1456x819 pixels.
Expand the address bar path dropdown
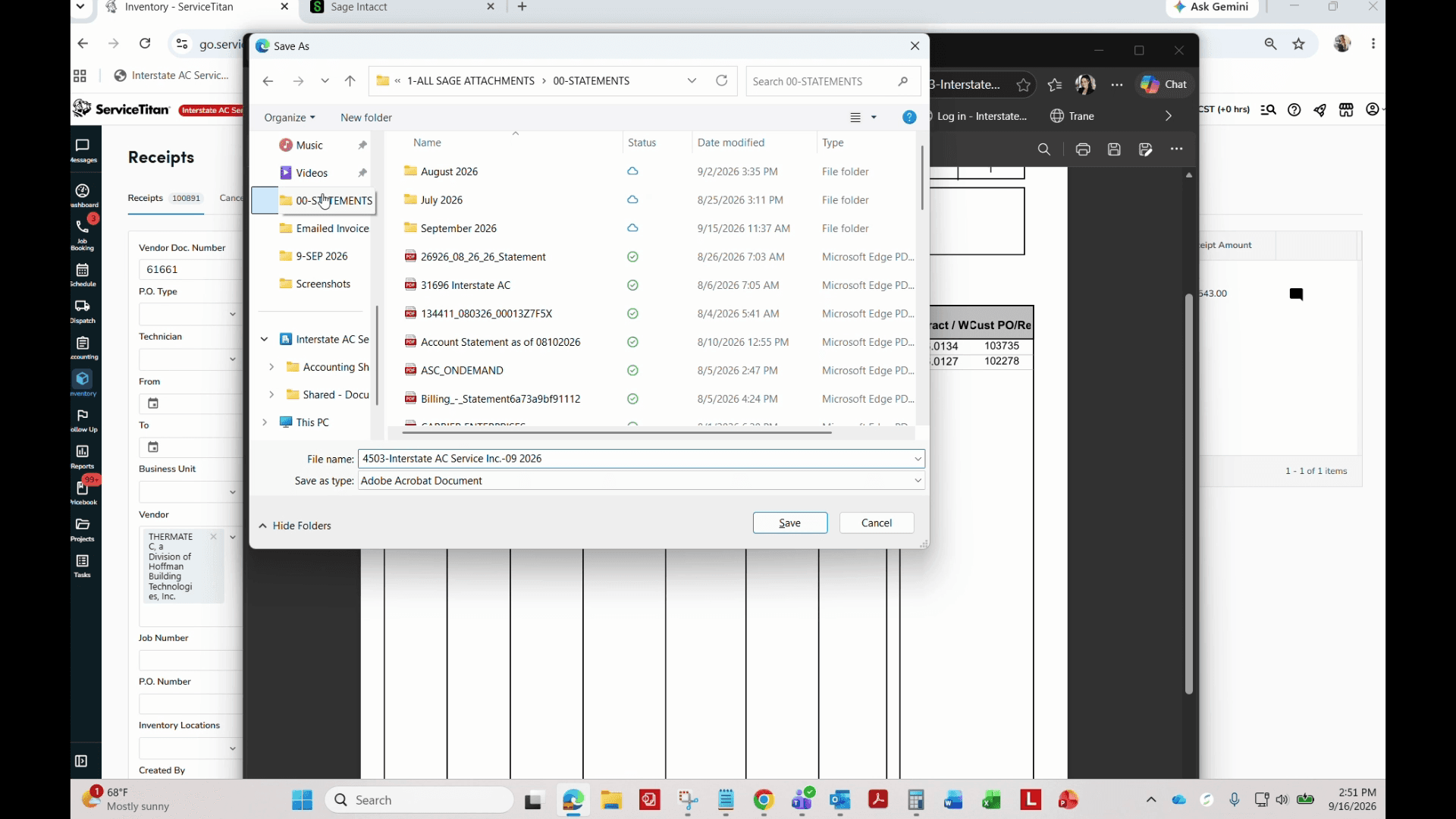(x=692, y=80)
